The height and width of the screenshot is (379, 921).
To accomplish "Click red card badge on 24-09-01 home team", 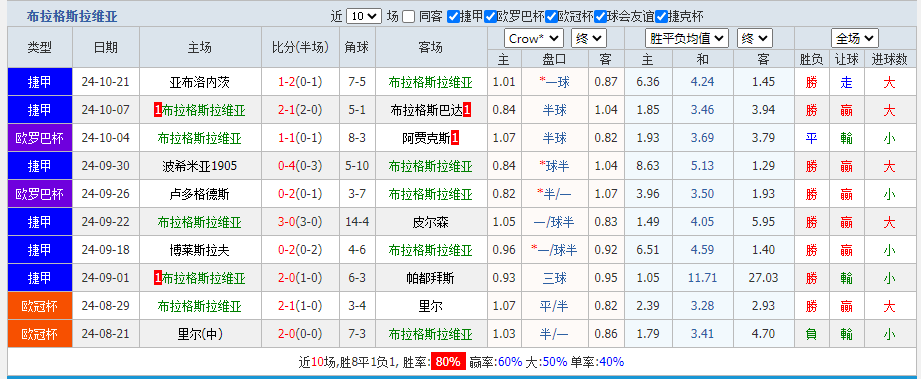I will [x=157, y=279].
